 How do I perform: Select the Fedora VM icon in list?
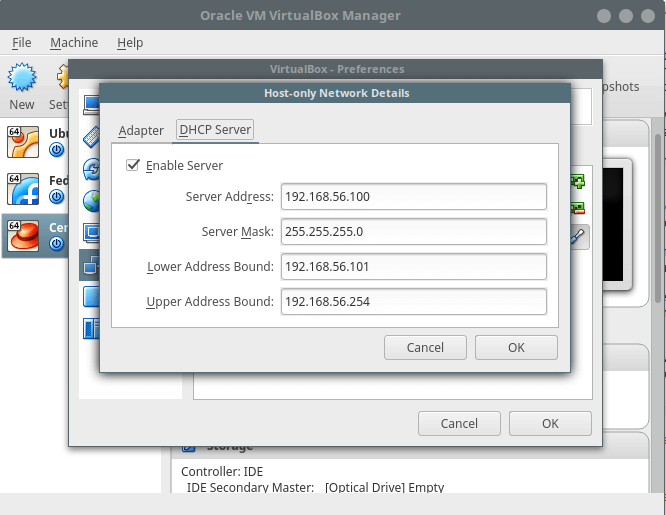[x=23, y=189]
